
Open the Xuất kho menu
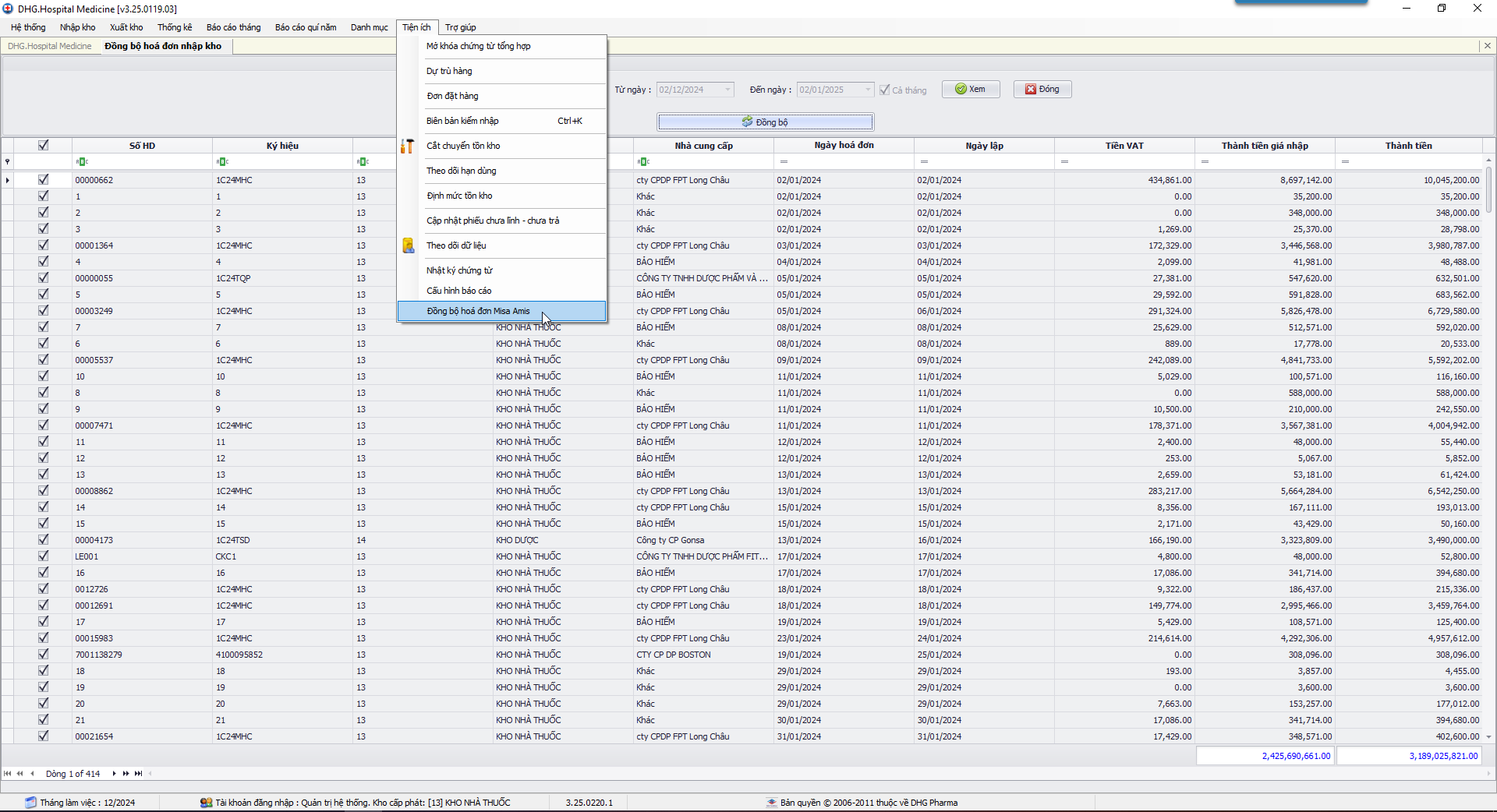point(126,27)
